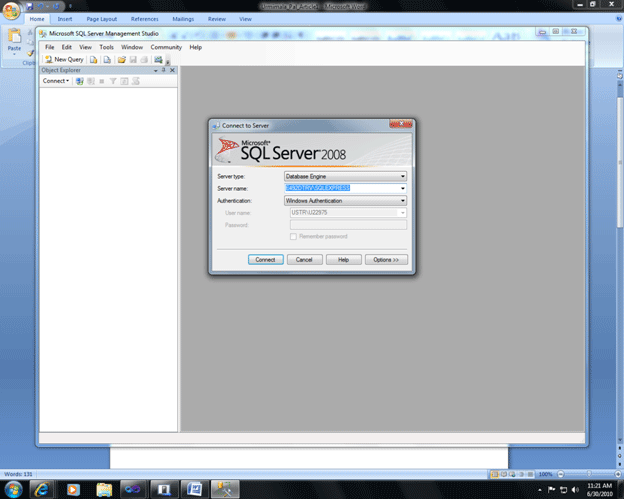Viewport: 624px width, 499px height.
Task: Click the Options >> button
Action: click(386, 260)
